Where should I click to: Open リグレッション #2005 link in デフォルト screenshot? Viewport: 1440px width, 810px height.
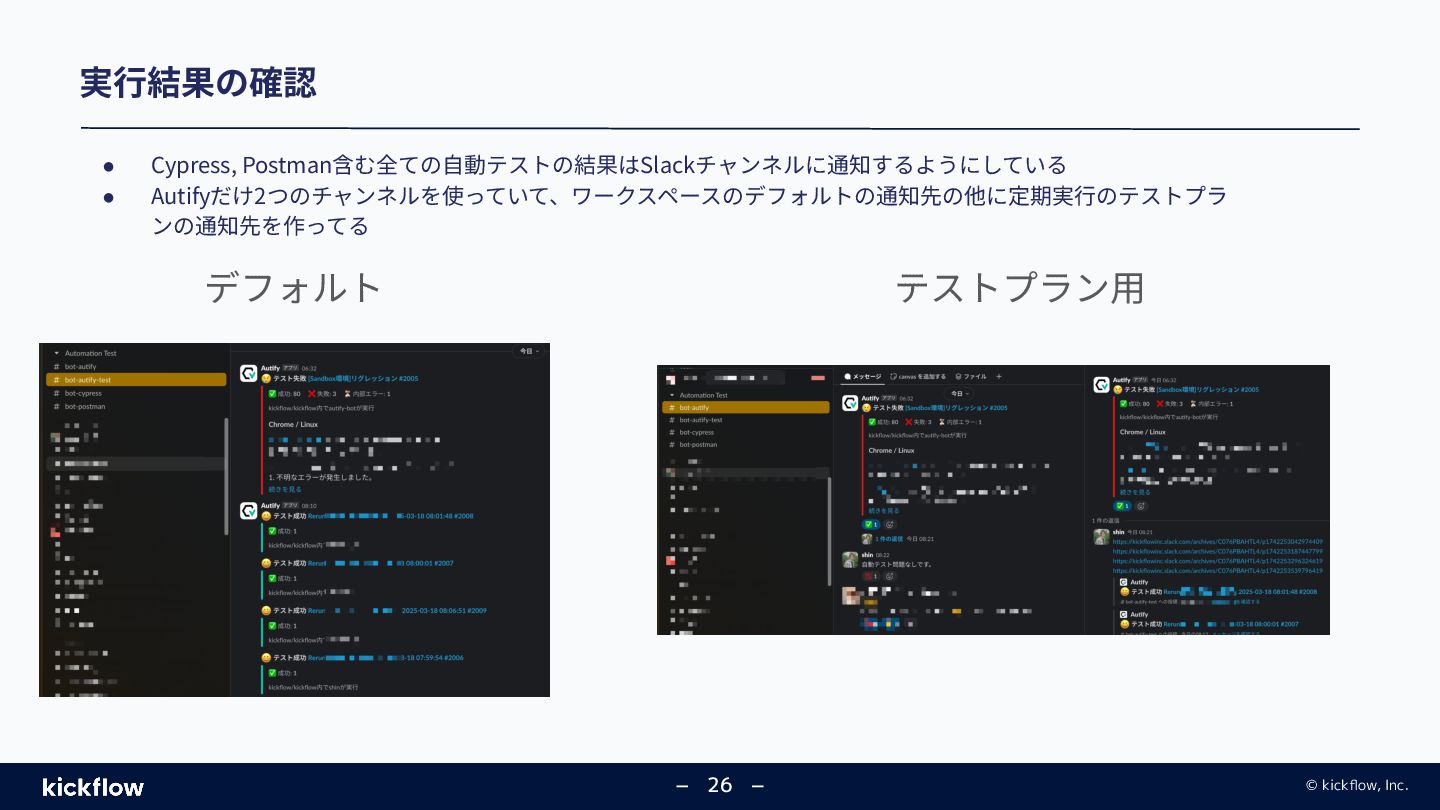point(363,379)
